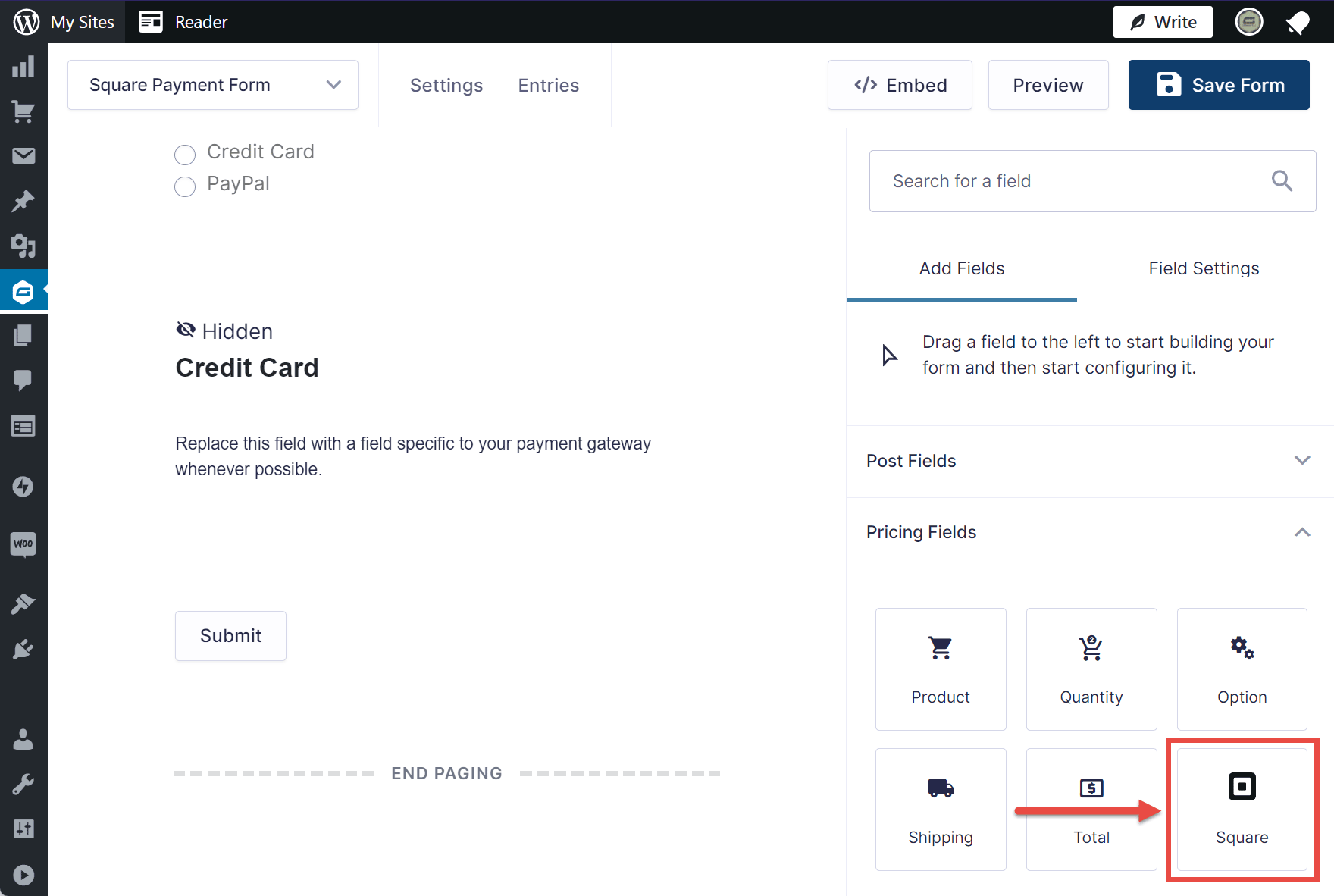
Task: Select the PayPal radio option
Action: coord(185,186)
